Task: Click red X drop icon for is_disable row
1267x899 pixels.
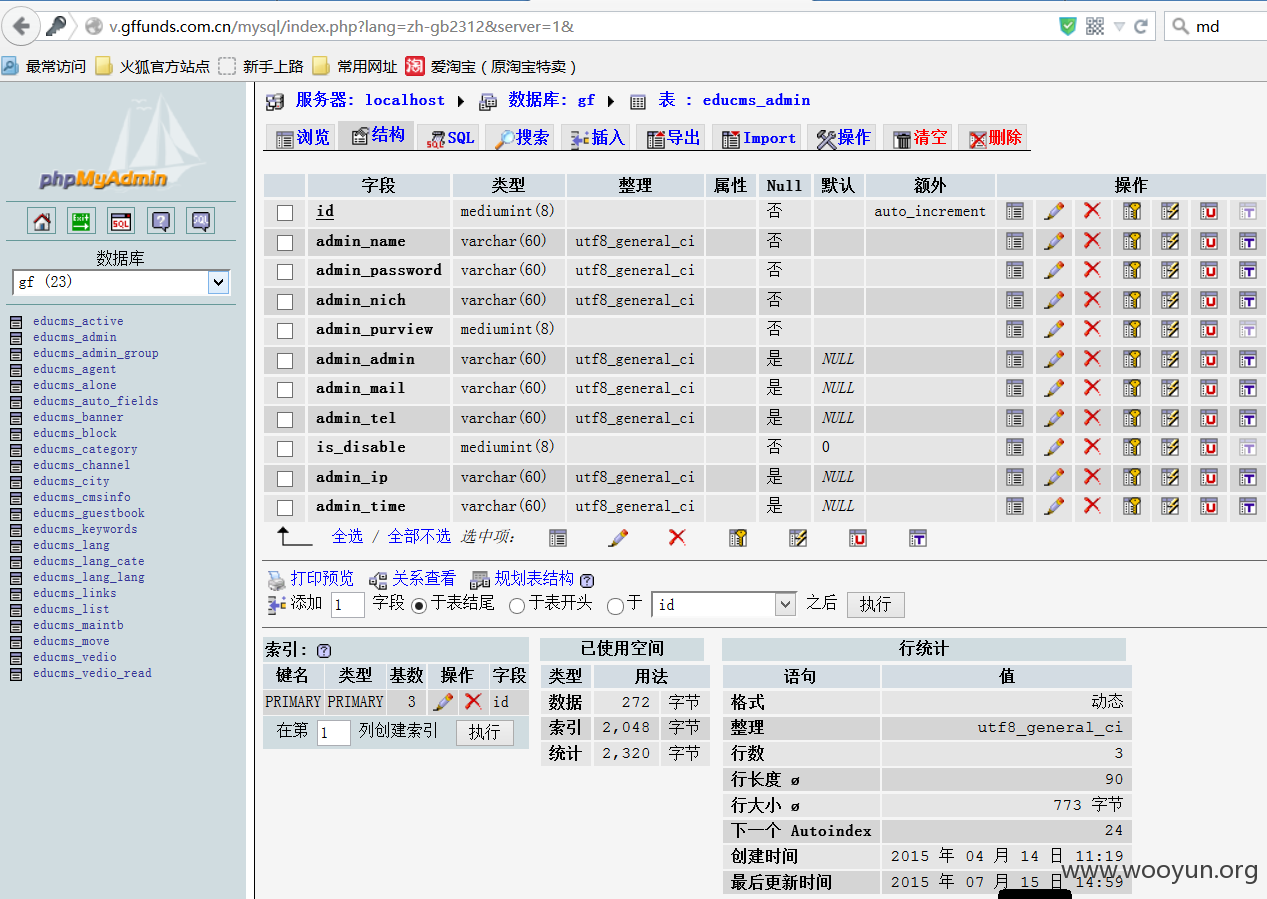Action: point(1092,447)
